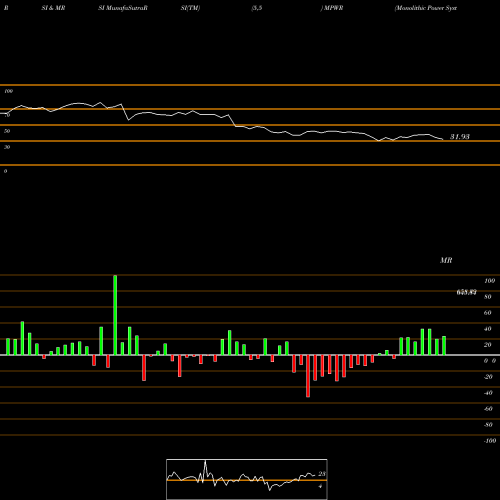Click the value 23 in mini chart
This screenshot has height=500, width=500.
click(x=322, y=474)
